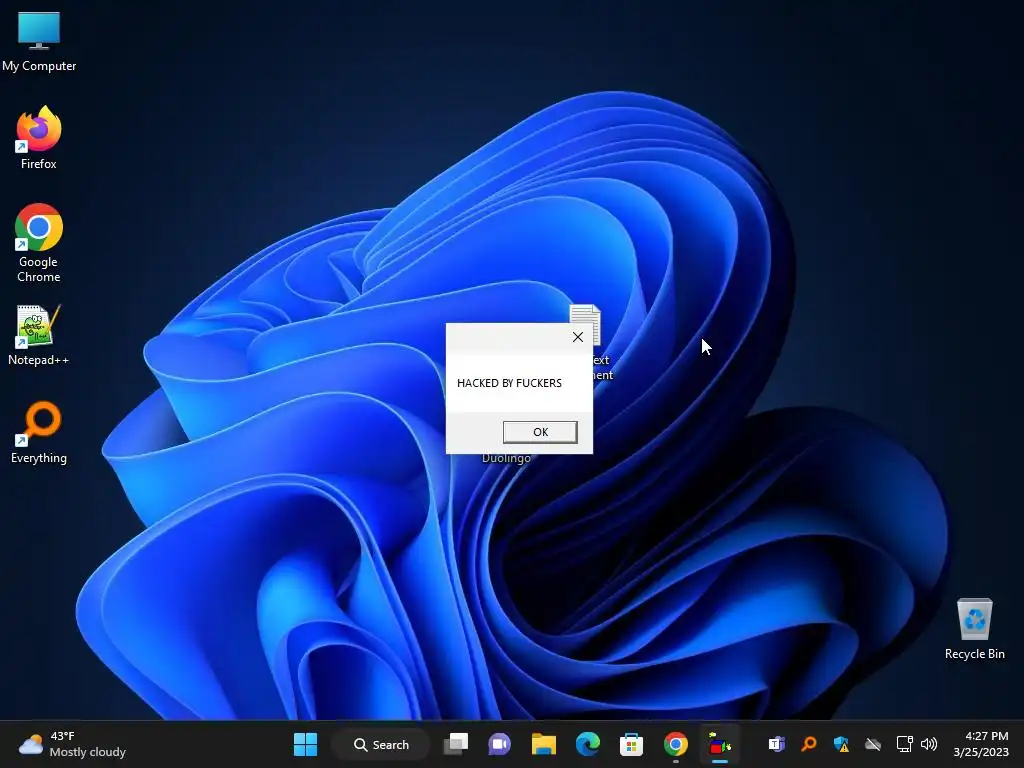Open network settings tray icon

tap(904, 744)
